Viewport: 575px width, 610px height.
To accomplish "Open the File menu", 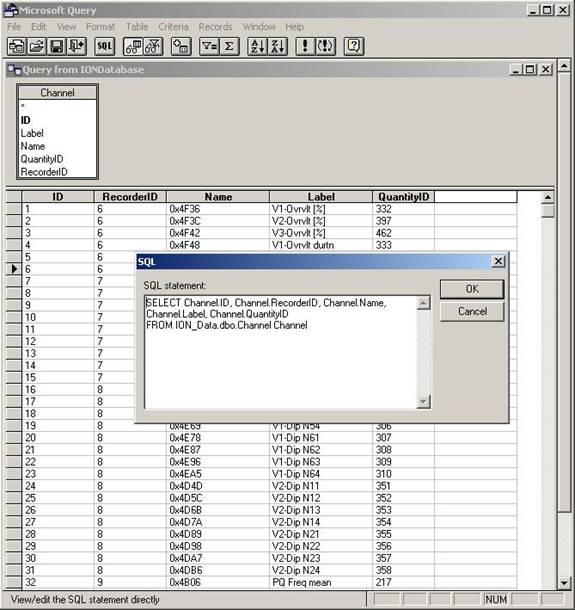I will click(14, 27).
